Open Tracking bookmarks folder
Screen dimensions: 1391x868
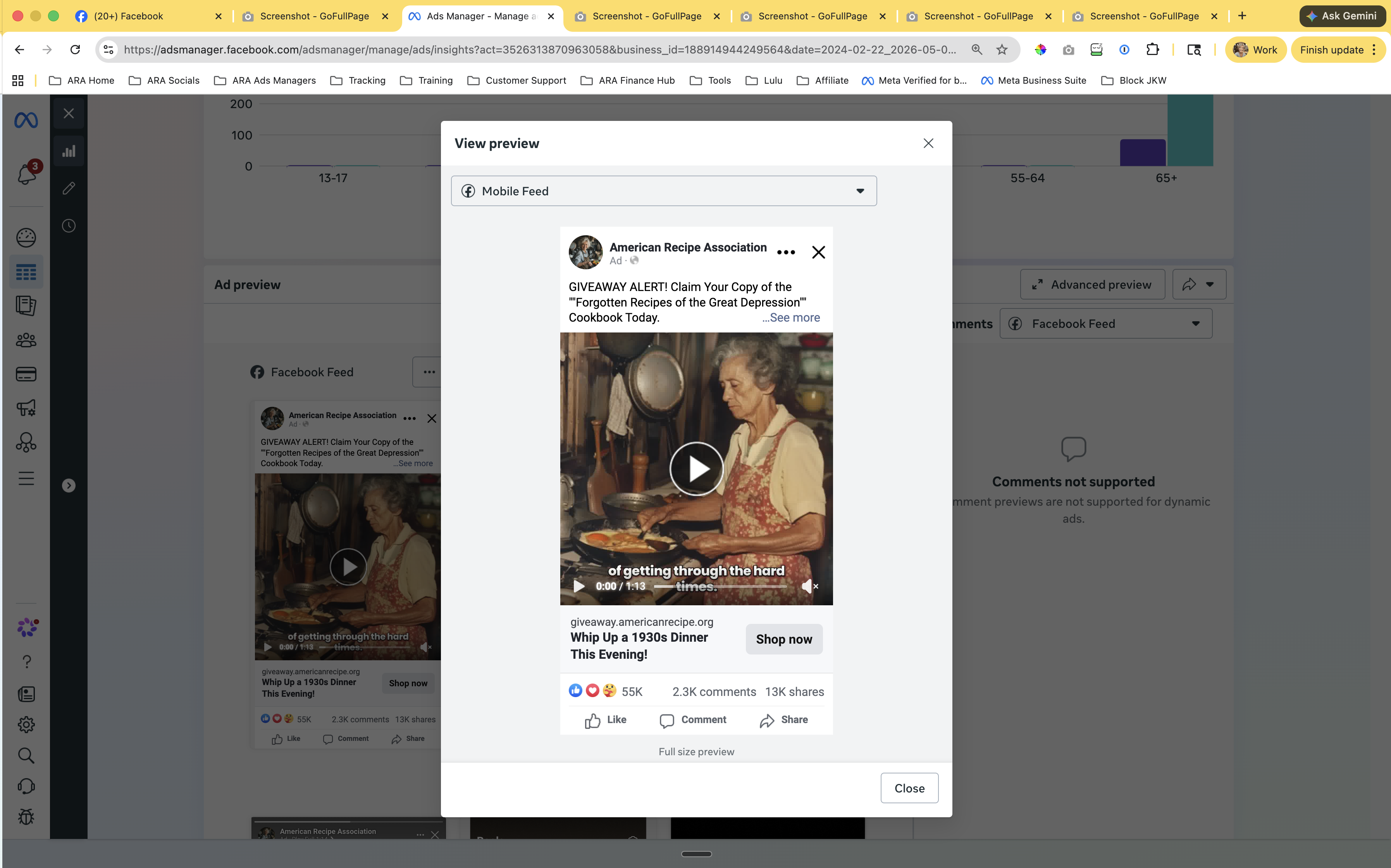358,80
